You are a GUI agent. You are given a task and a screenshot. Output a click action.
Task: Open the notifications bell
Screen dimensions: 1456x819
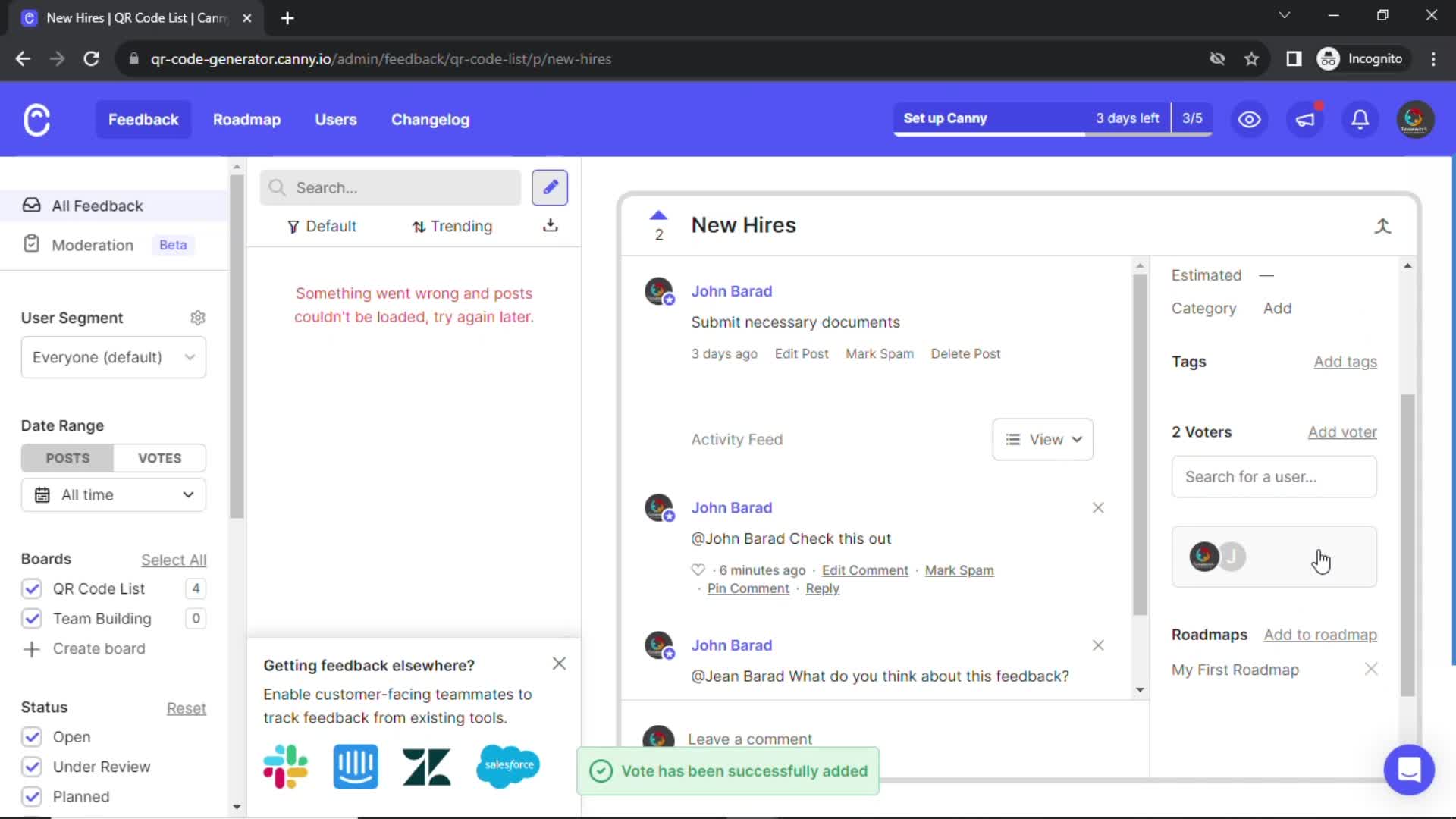tap(1360, 119)
